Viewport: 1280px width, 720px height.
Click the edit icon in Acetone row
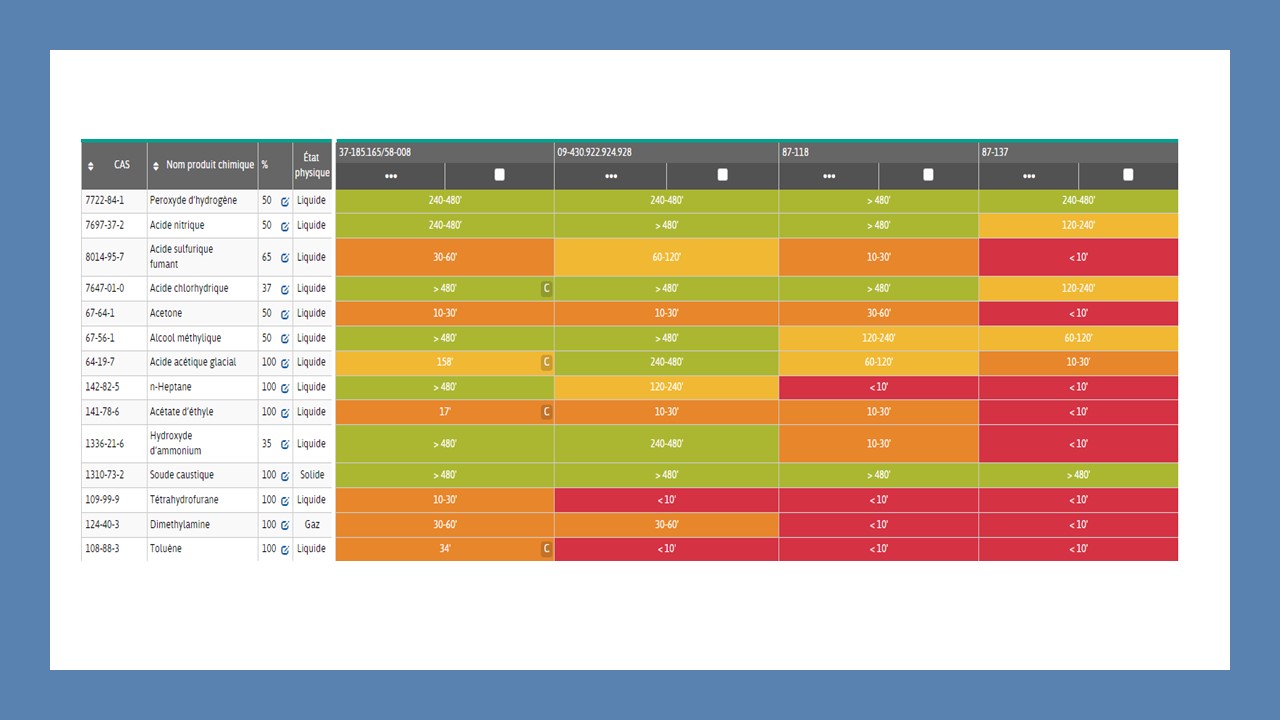coord(284,314)
